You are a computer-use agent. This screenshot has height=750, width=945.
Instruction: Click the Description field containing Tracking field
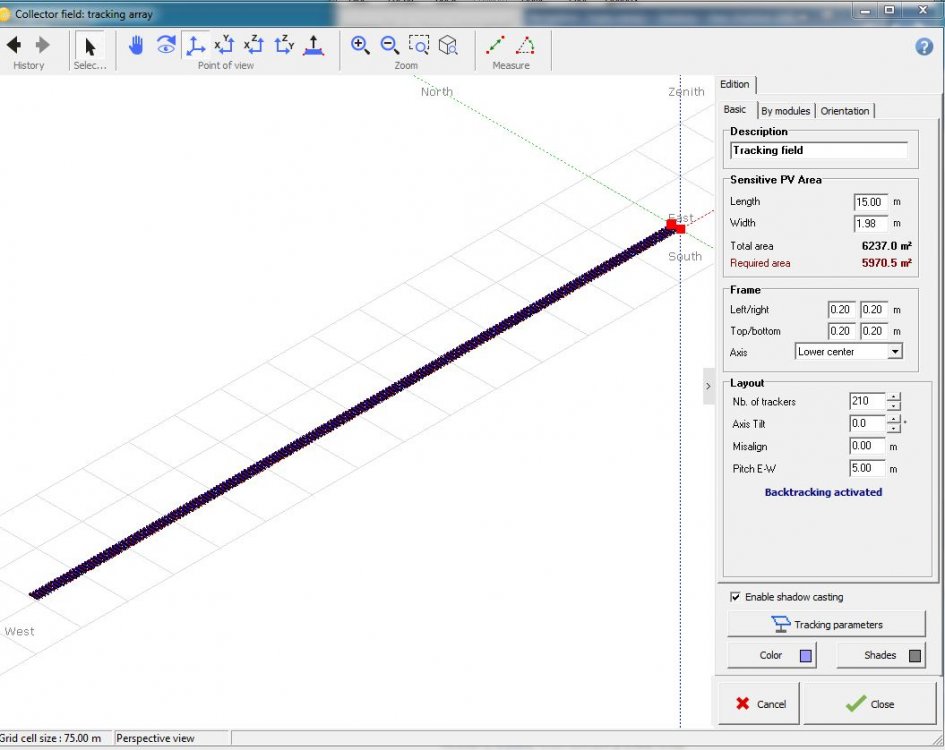point(819,151)
